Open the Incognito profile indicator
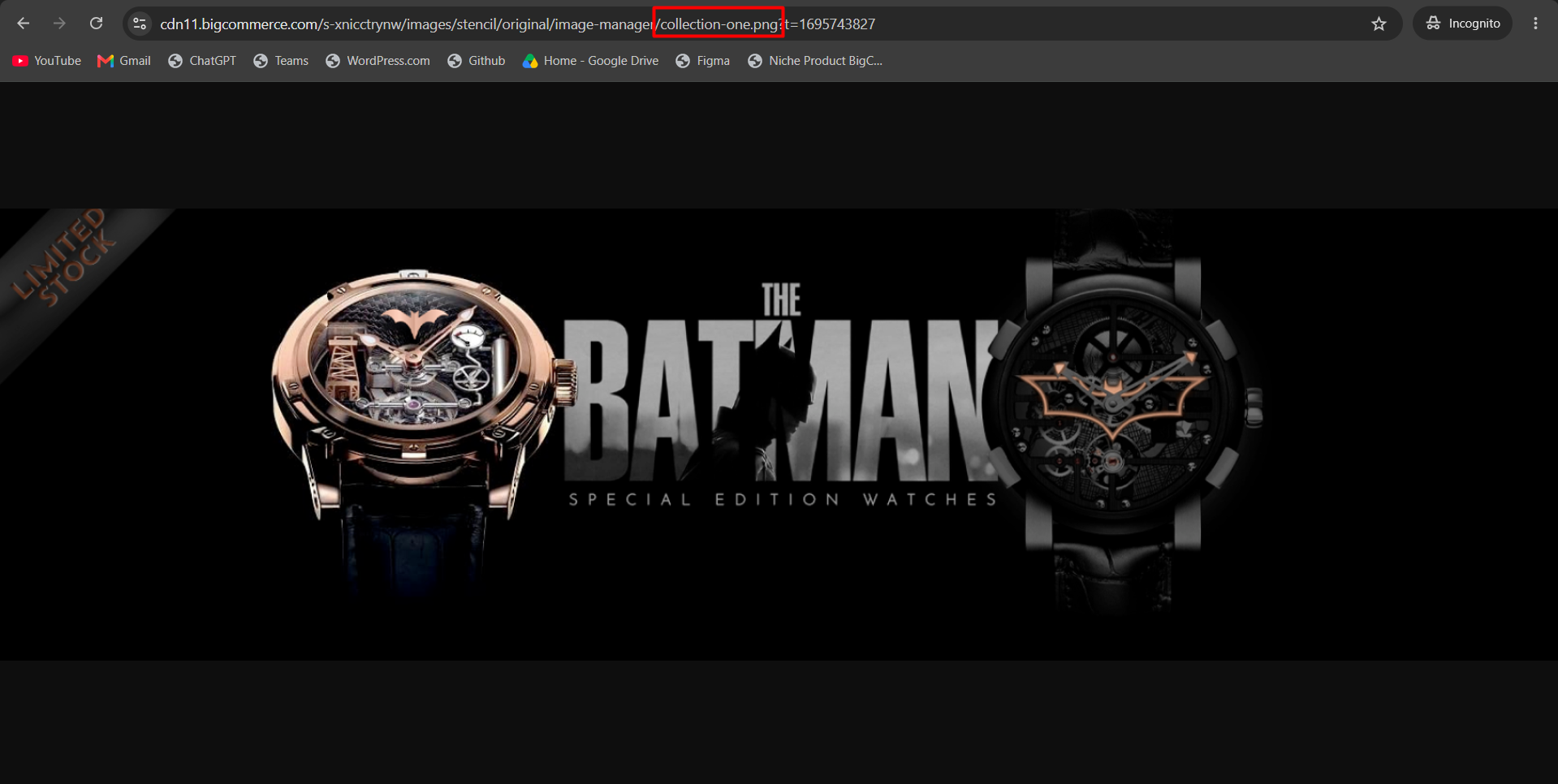The height and width of the screenshot is (784, 1558). tap(1463, 24)
